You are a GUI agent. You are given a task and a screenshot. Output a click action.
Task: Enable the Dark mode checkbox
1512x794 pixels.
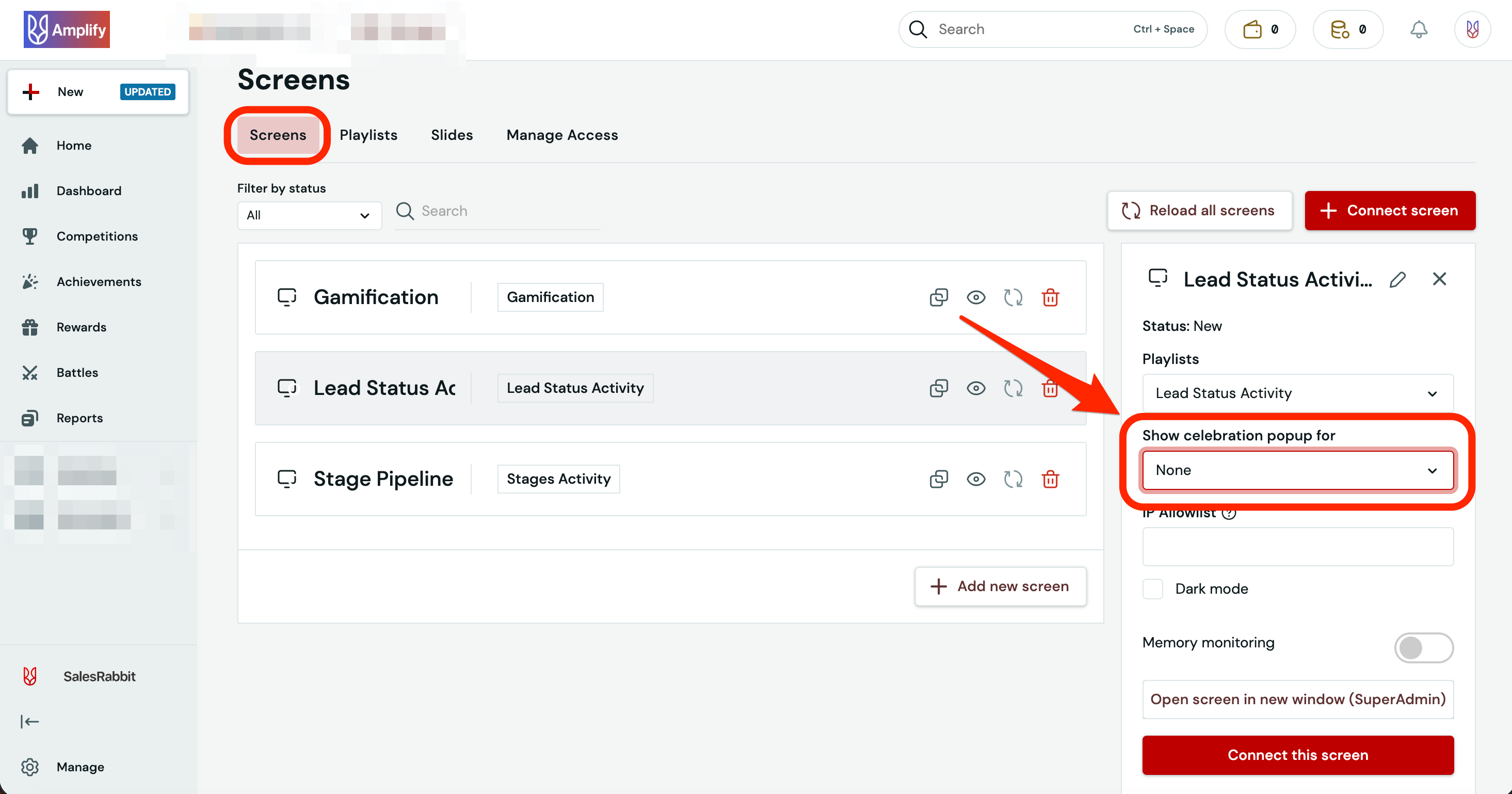[1153, 589]
